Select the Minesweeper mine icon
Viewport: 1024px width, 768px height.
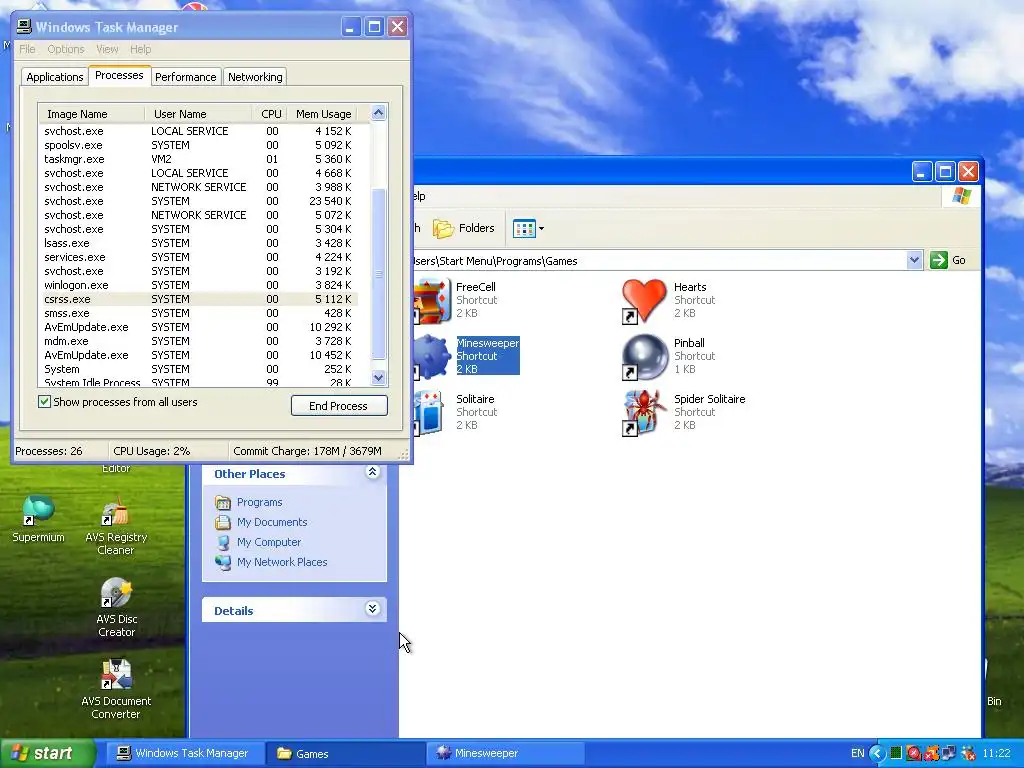[x=432, y=357]
